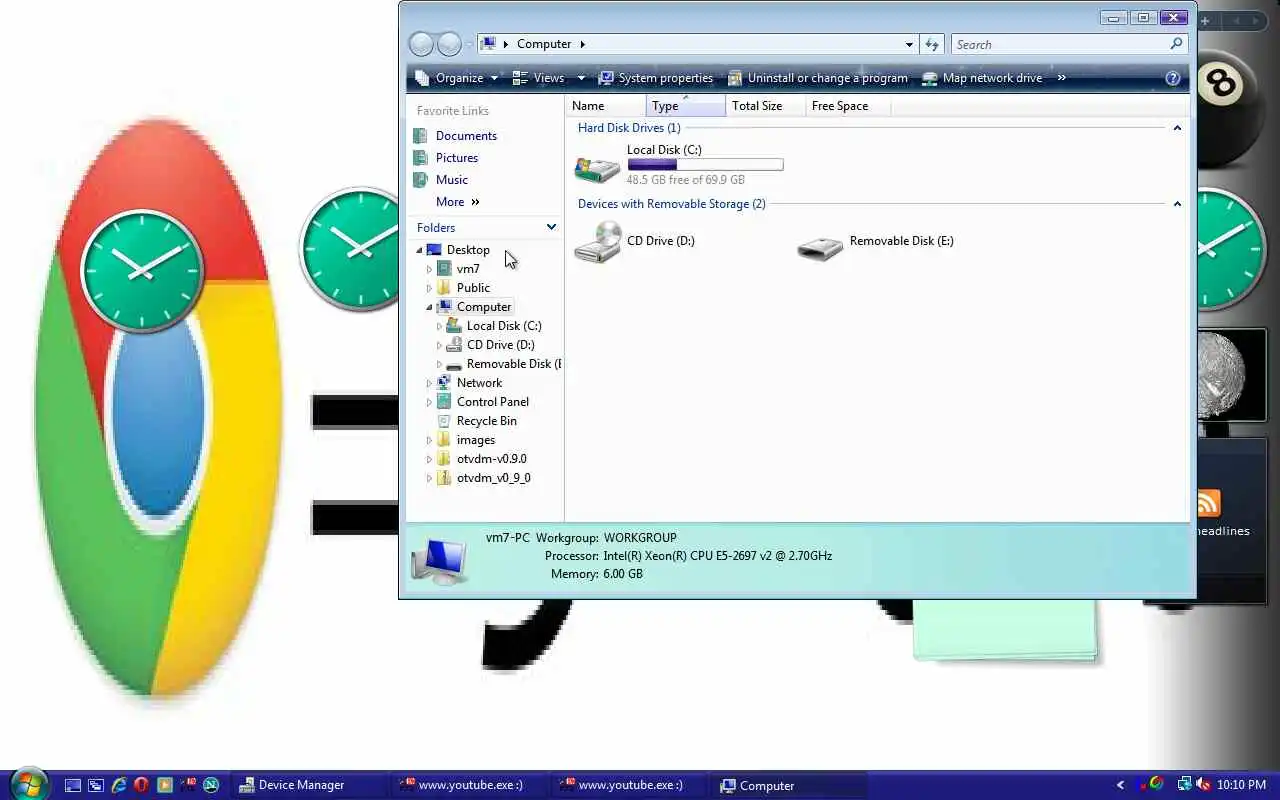
Task: Show More favorite links
Action: pos(458,202)
